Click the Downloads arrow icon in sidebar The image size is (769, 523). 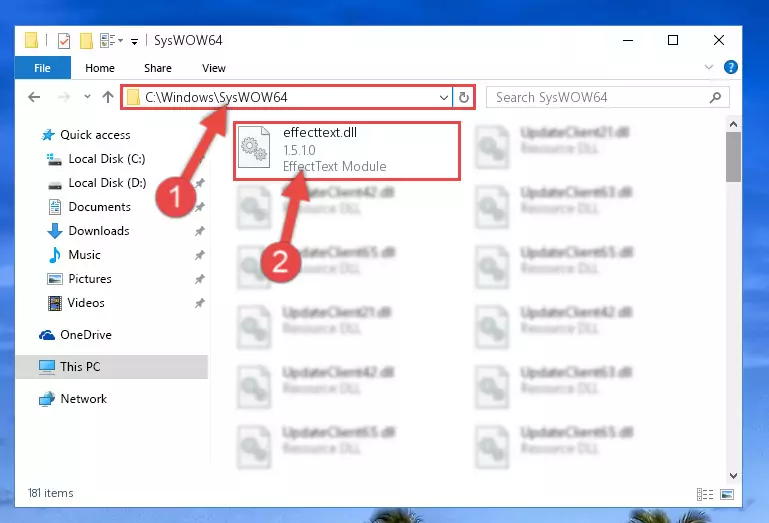coord(54,231)
